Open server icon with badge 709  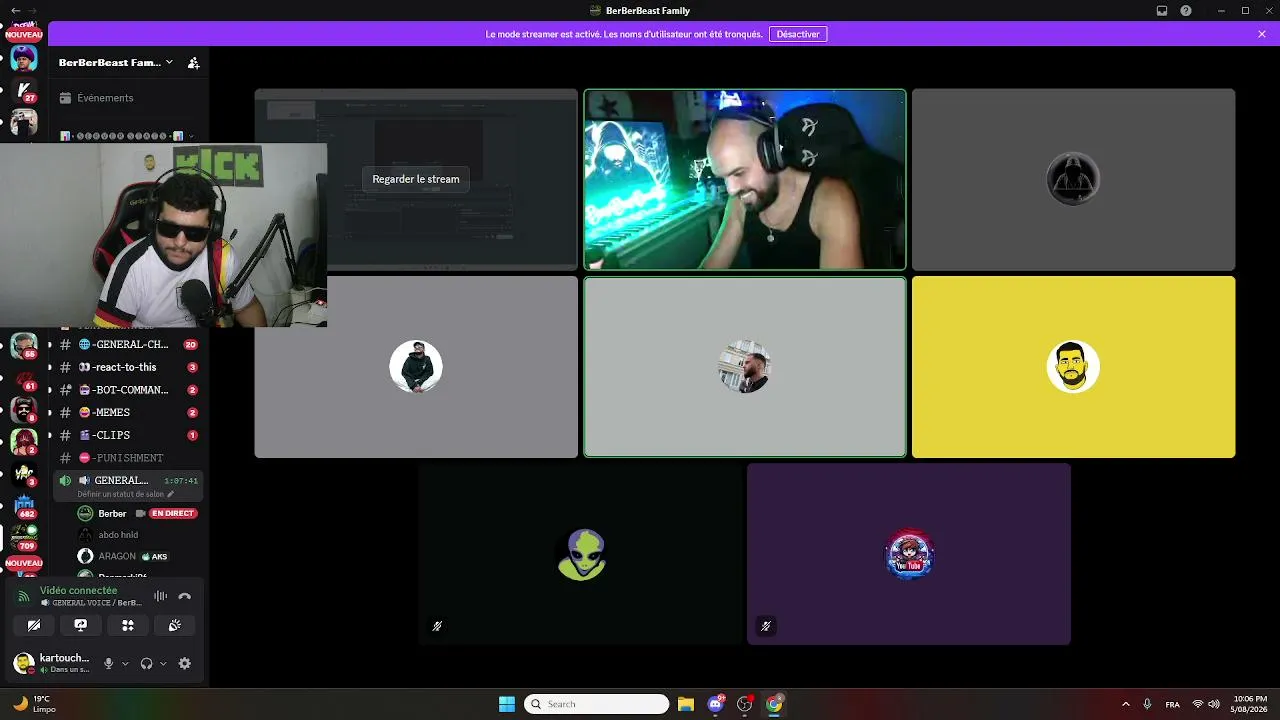(24, 537)
